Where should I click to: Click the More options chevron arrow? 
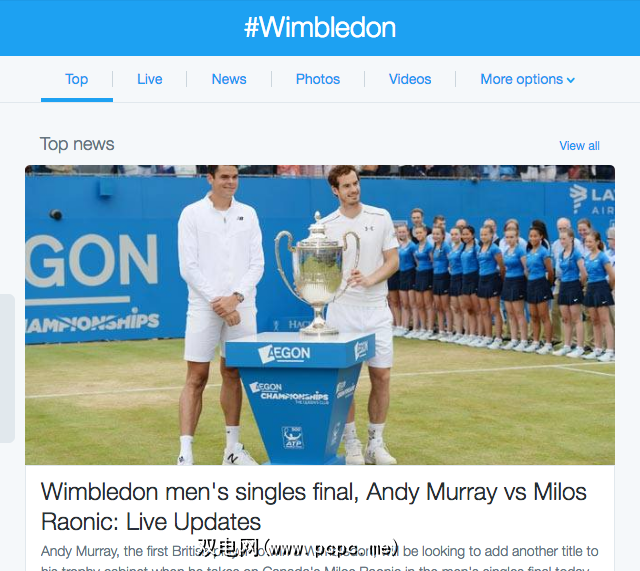(x=571, y=80)
